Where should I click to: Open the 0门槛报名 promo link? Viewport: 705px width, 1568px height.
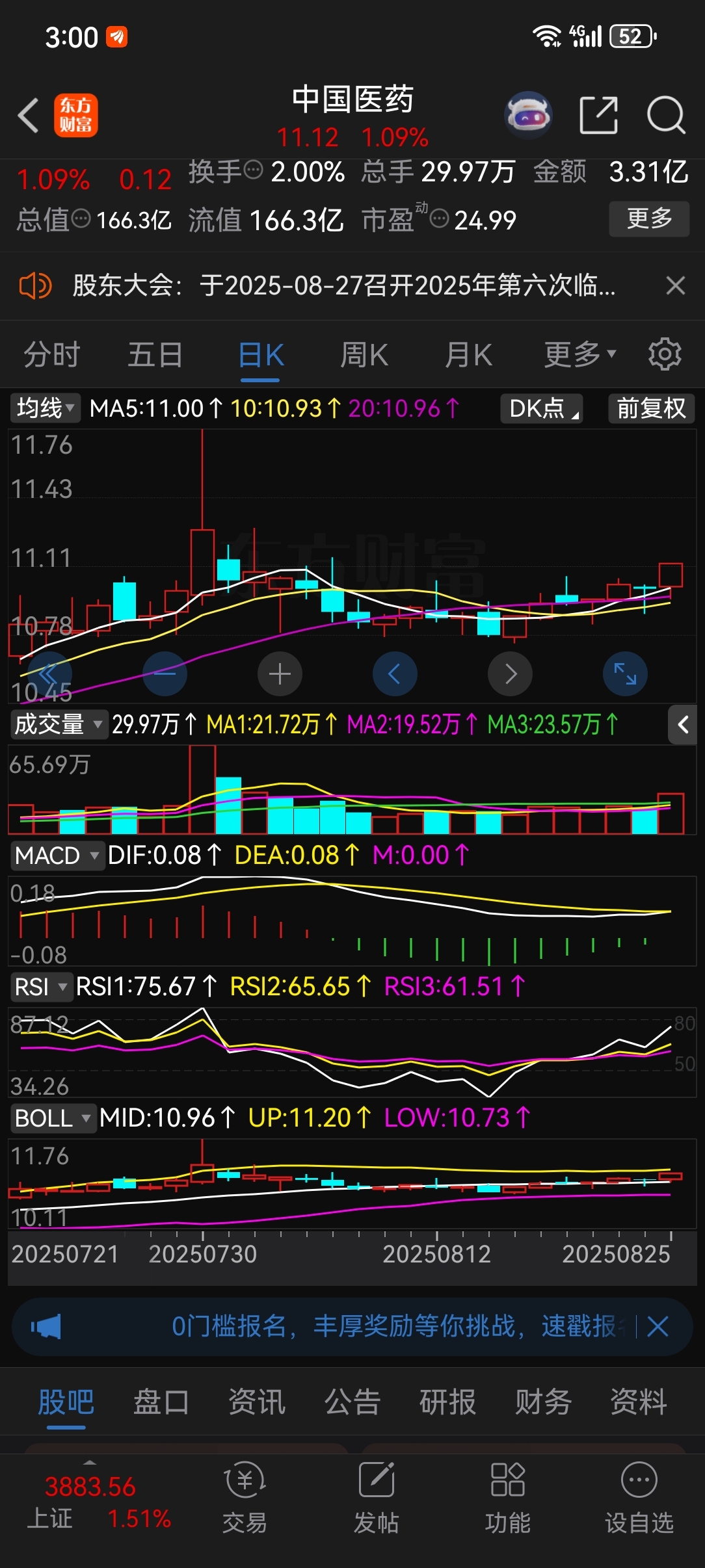(x=397, y=1326)
